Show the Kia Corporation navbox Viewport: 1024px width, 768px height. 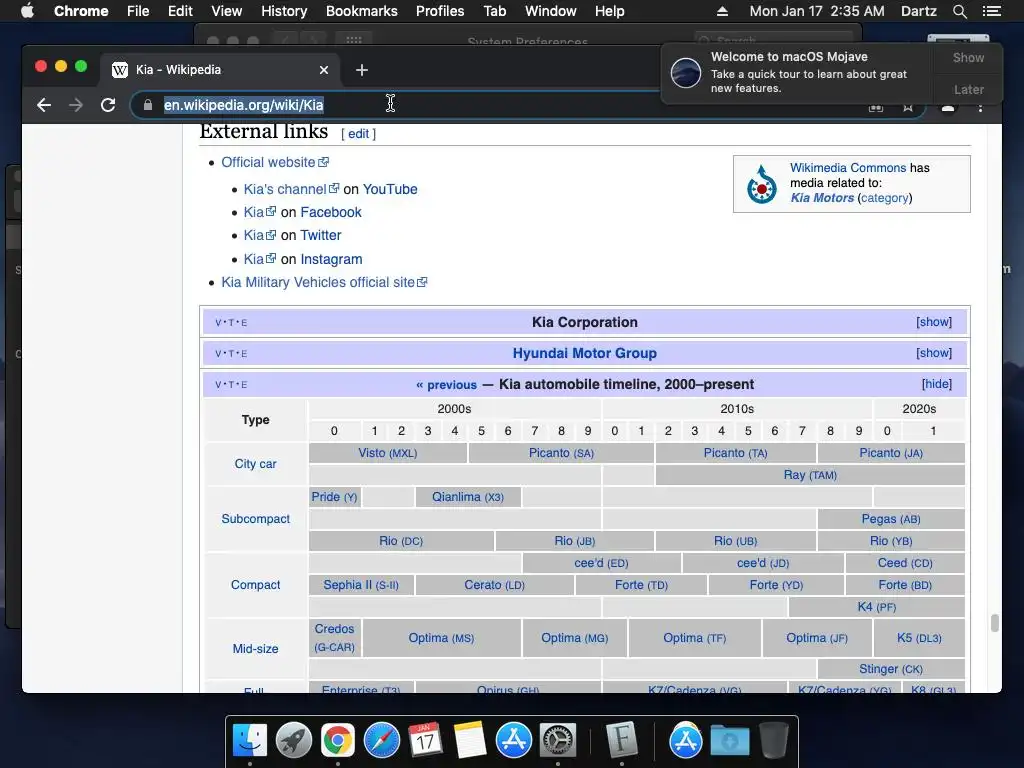click(934, 322)
